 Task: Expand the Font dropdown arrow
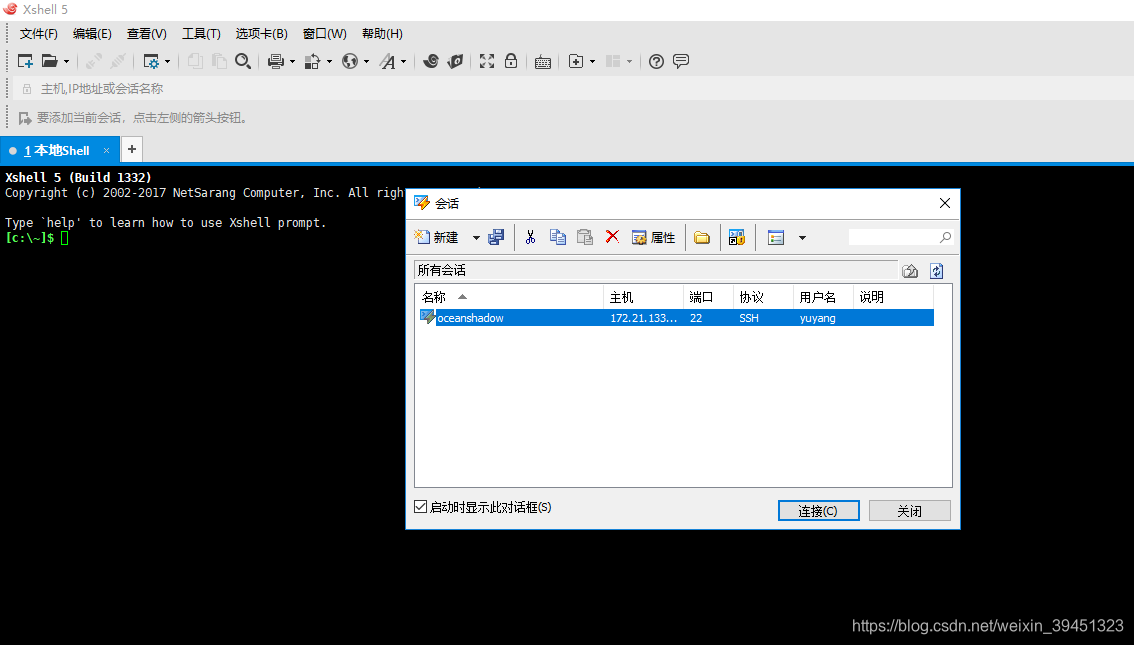[x=404, y=61]
